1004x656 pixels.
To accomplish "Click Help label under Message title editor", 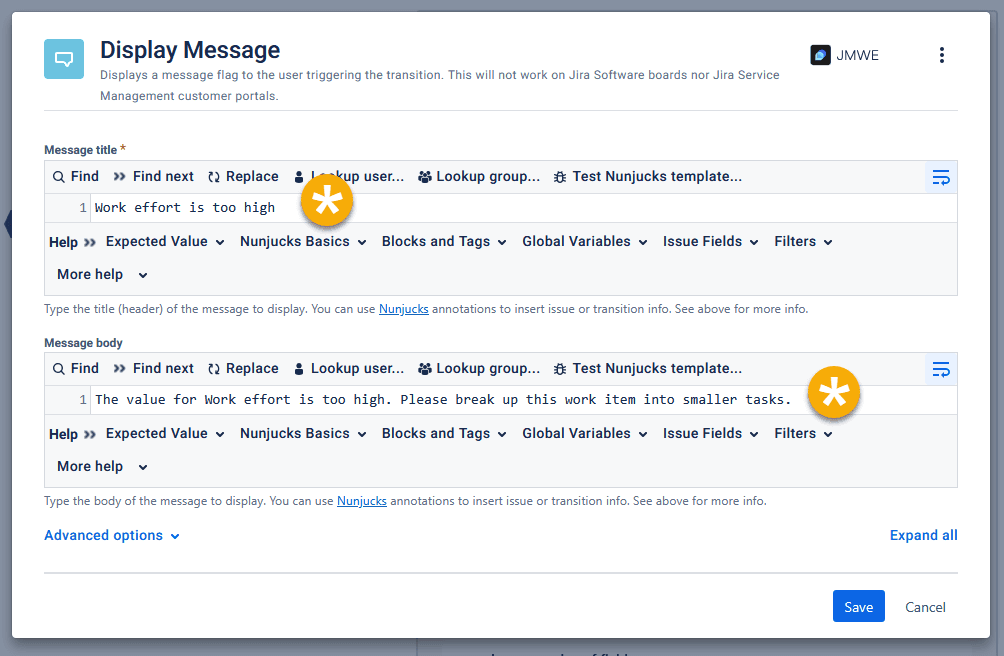I will (x=63, y=243).
